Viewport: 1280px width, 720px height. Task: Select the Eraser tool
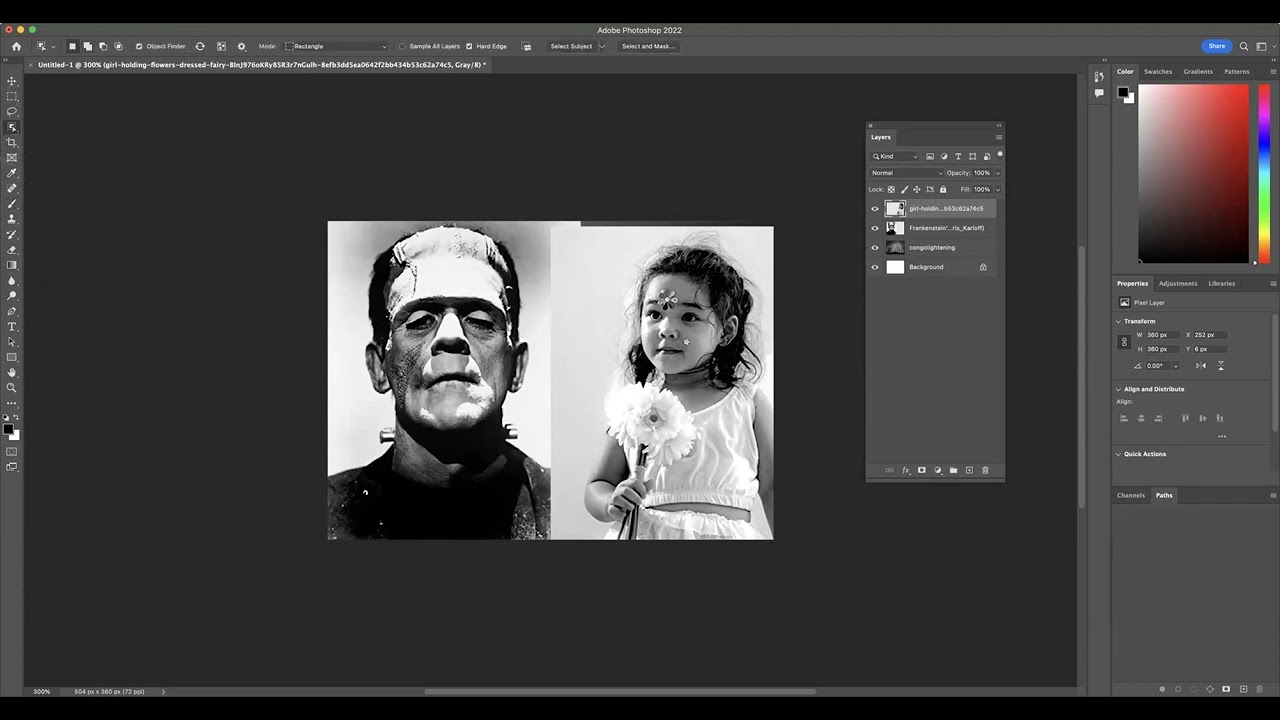[12, 250]
